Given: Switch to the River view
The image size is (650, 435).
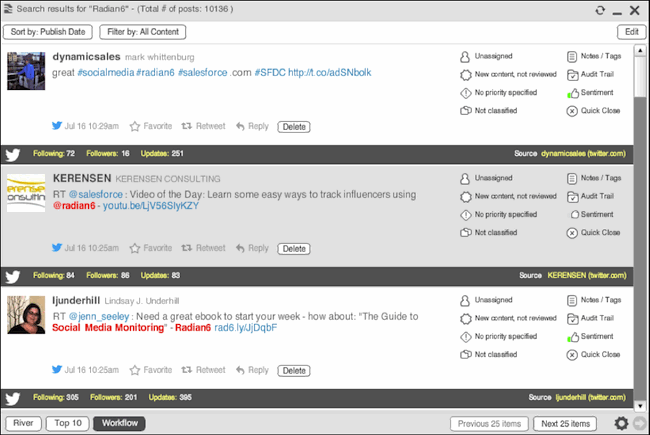Looking at the screenshot, I should pyautogui.click(x=23, y=423).
